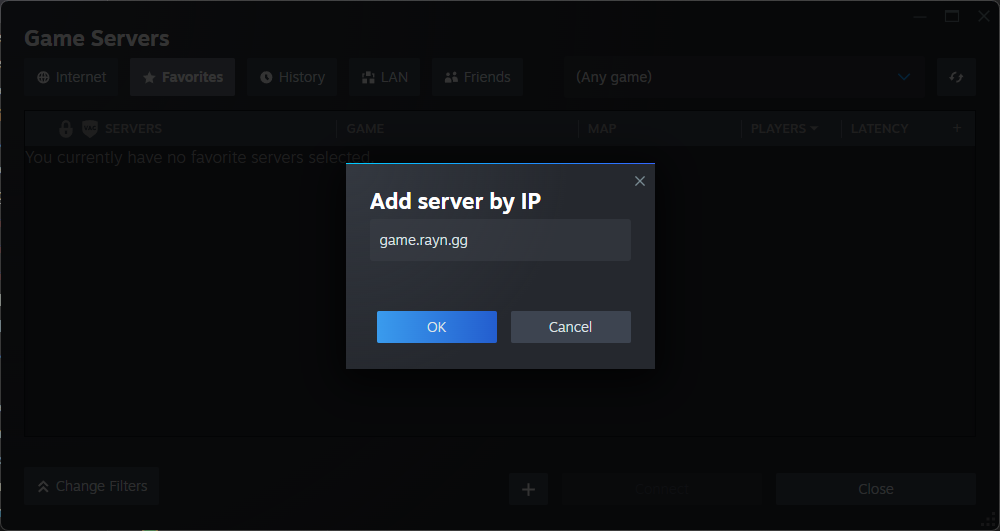Sort by LATENCY column header
1000x531 pixels.
point(879,129)
